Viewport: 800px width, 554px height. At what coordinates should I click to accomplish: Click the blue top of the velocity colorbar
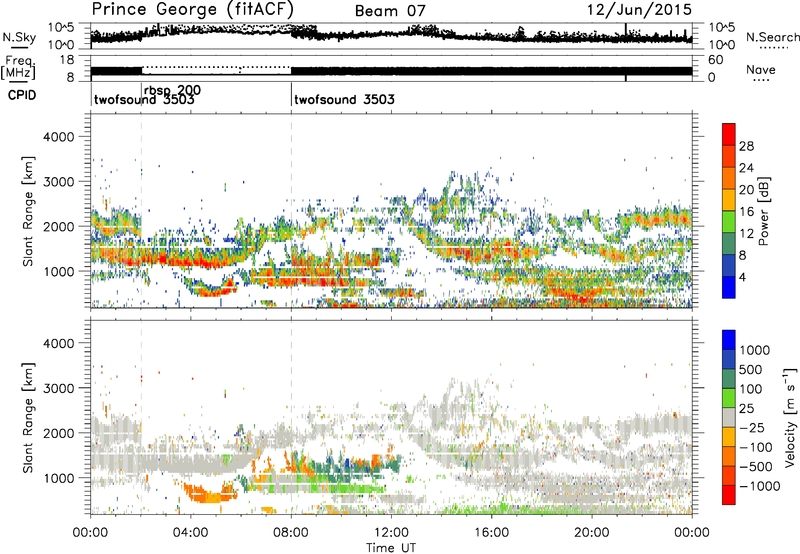pyautogui.click(x=729, y=340)
